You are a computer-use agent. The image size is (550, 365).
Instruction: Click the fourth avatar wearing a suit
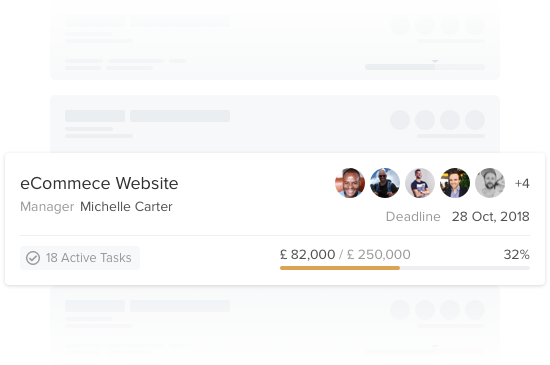(x=455, y=183)
